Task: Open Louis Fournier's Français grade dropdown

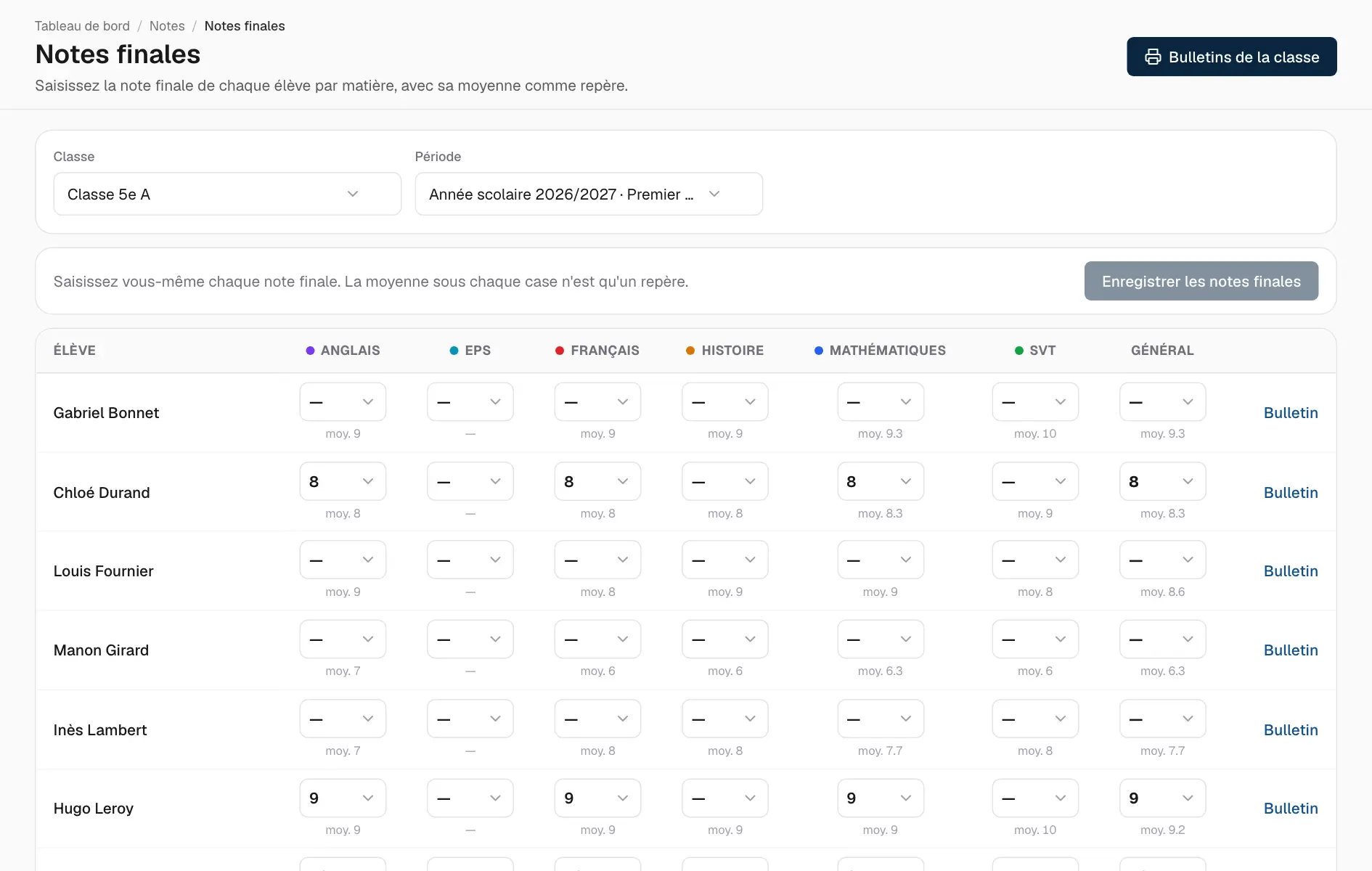Action: (597, 560)
